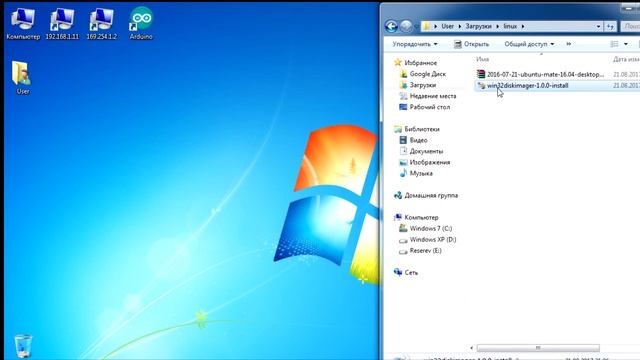Open the Компьютер desktop icon
Image resolution: width=640 pixels, height=360 pixels.
click(23, 24)
